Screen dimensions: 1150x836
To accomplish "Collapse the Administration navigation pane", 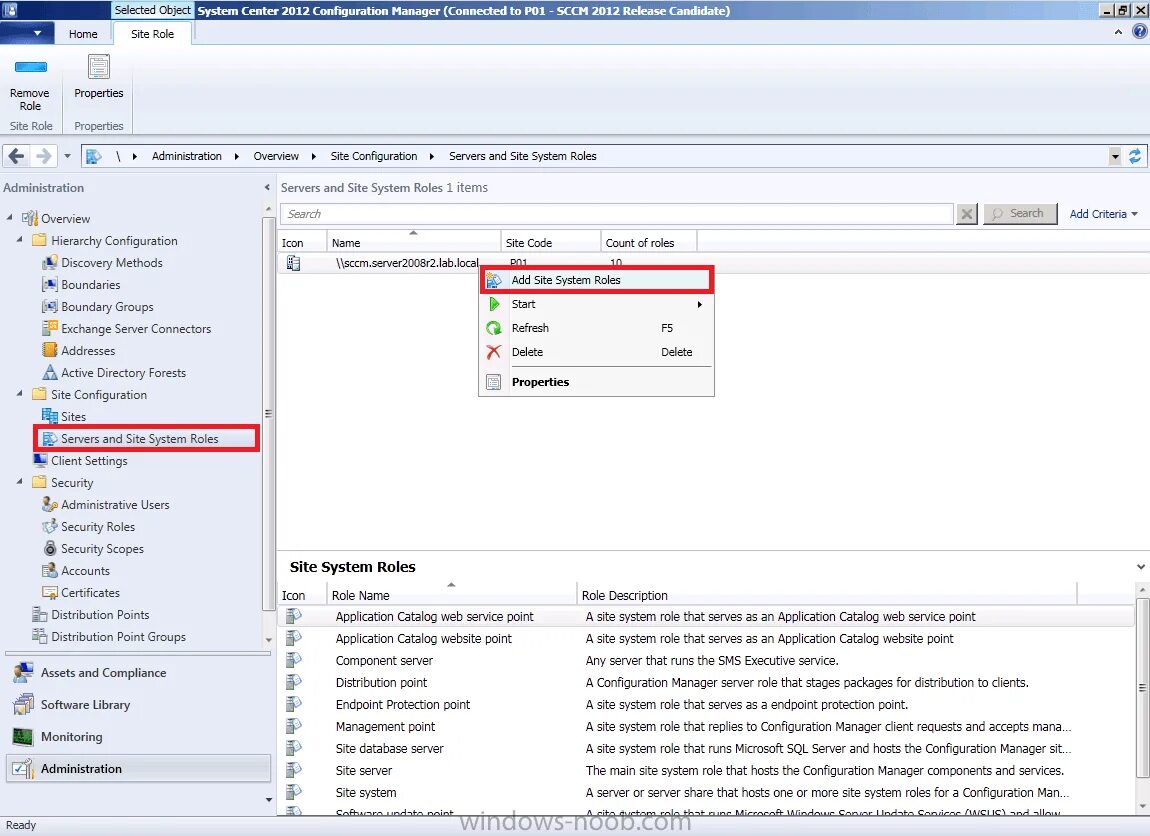I will coord(267,188).
